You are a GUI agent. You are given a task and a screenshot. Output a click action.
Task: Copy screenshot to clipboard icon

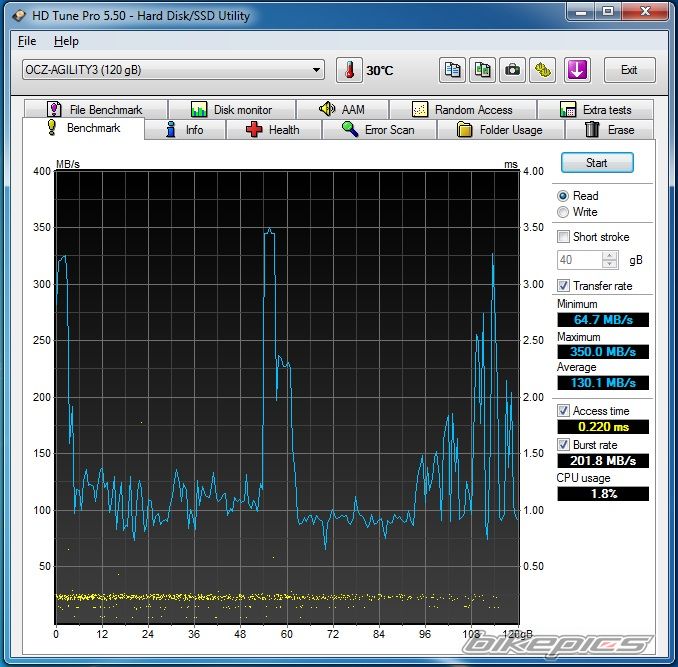click(483, 70)
